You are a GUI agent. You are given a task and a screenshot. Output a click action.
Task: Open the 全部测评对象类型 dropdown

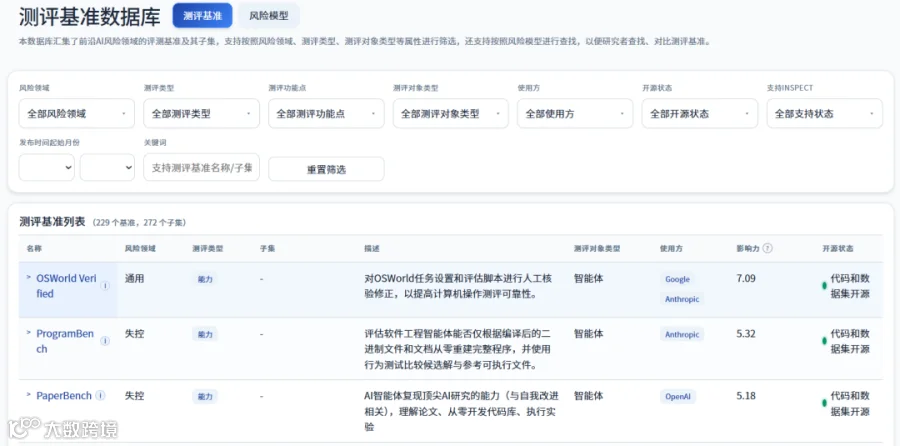click(451, 114)
